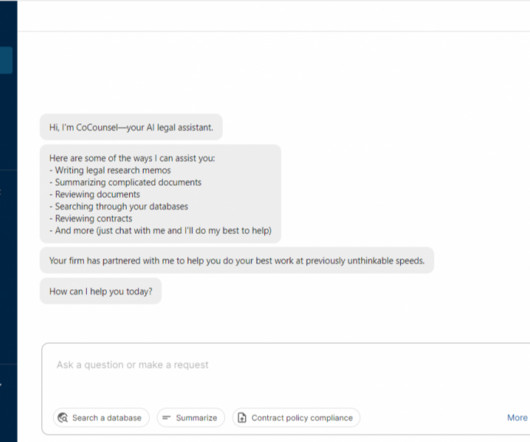530x442 pixels.
Task: Expand the partially visible middle sidebar chevron
Action: point(1,192)
